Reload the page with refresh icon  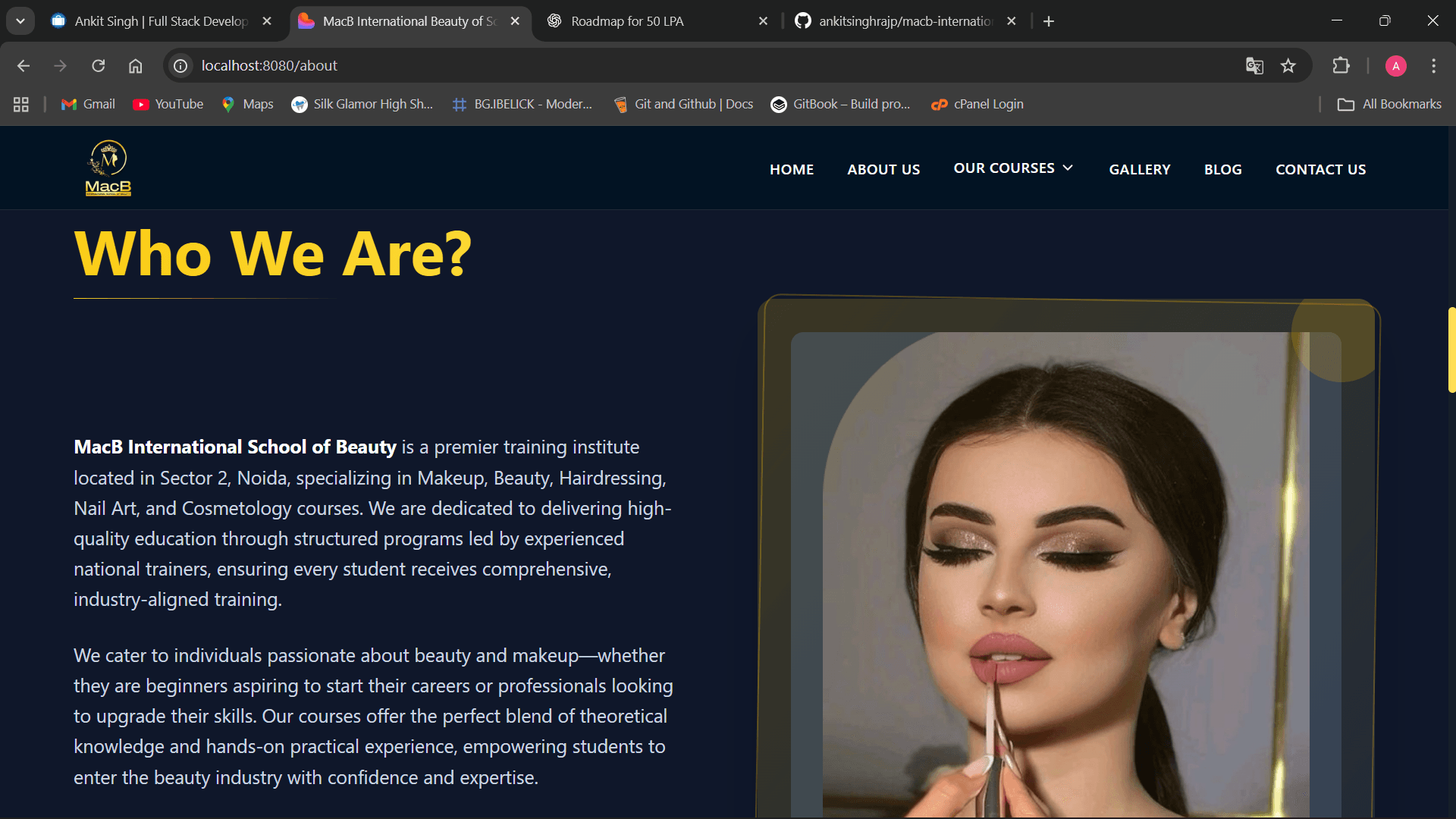99,66
